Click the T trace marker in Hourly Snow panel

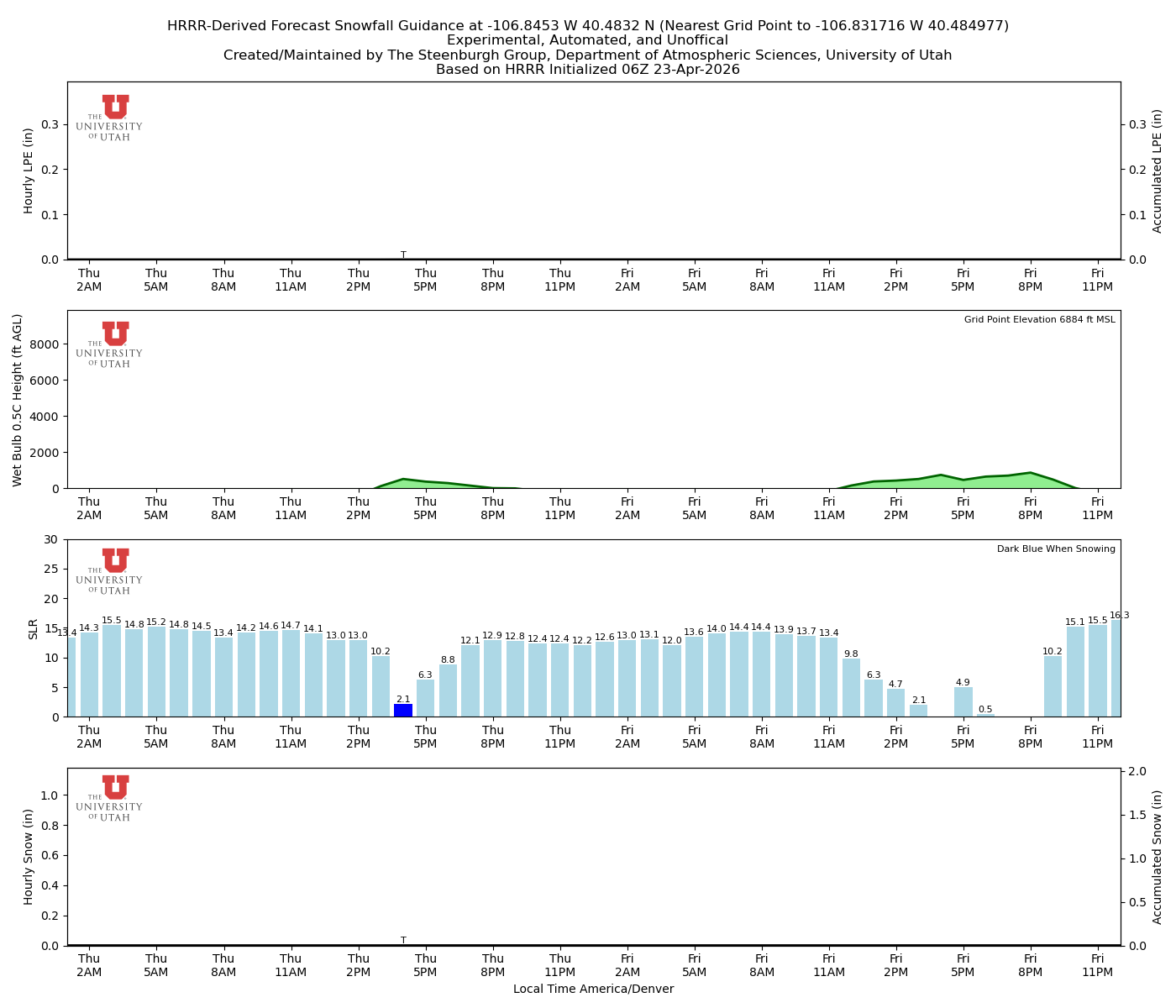[x=404, y=940]
